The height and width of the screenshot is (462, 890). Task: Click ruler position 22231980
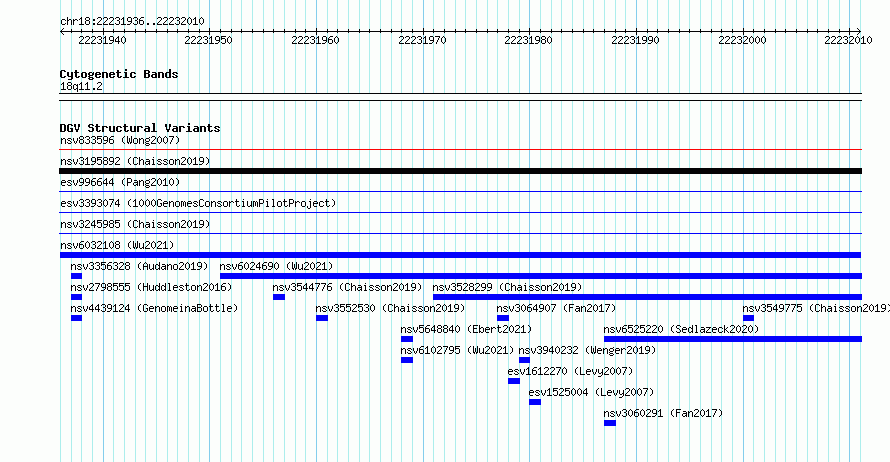[528, 40]
